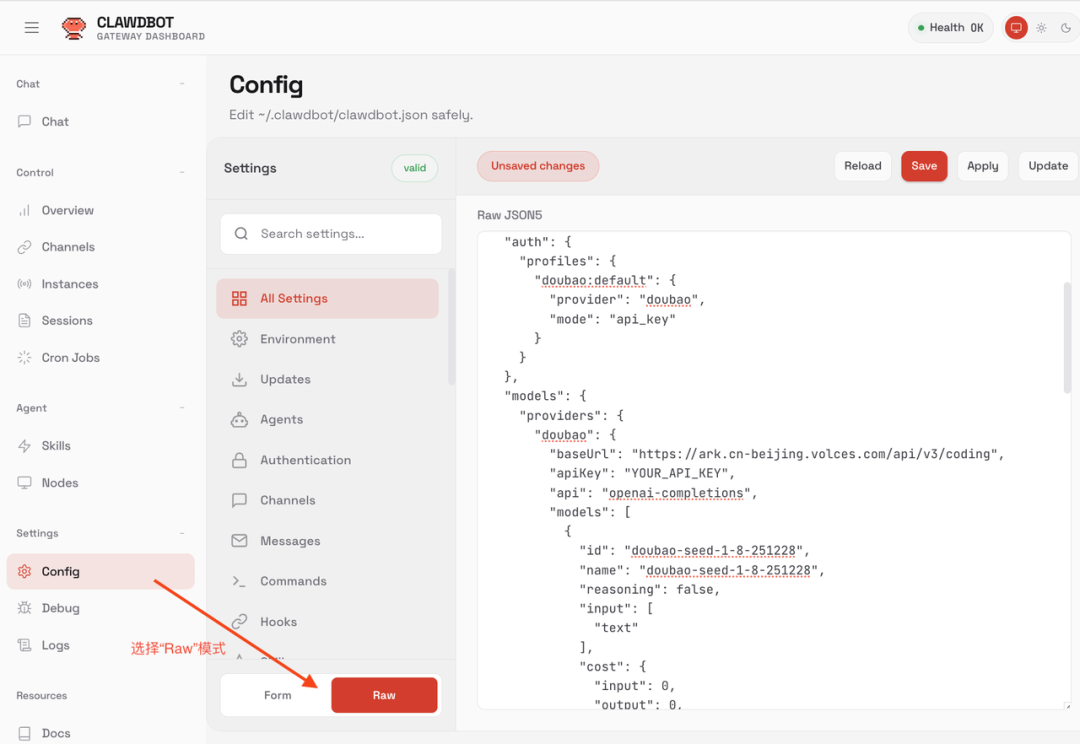
Task: Click the Channels link icon in sidebar
Action: tap(24, 247)
